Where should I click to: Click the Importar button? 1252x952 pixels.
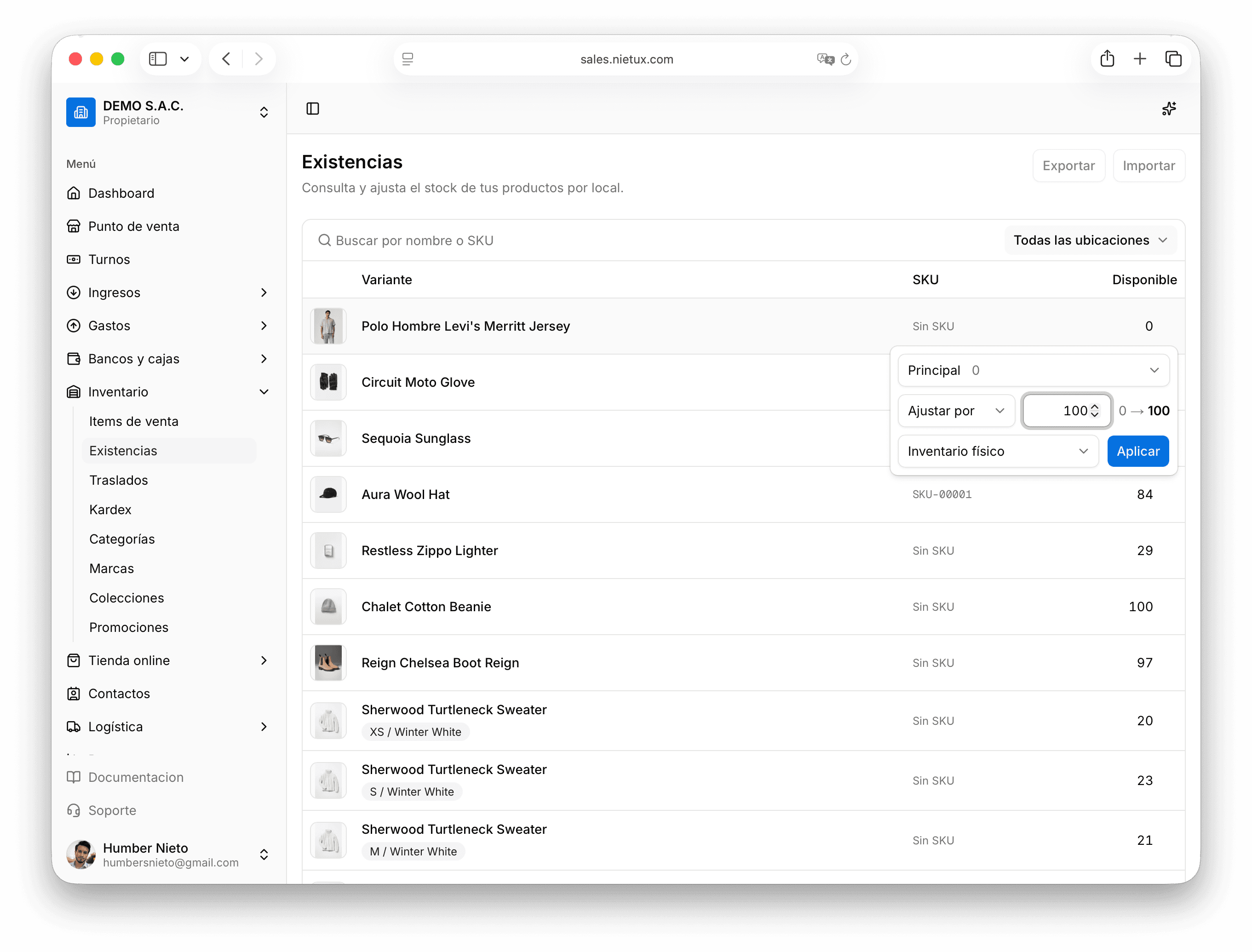pos(1149,166)
